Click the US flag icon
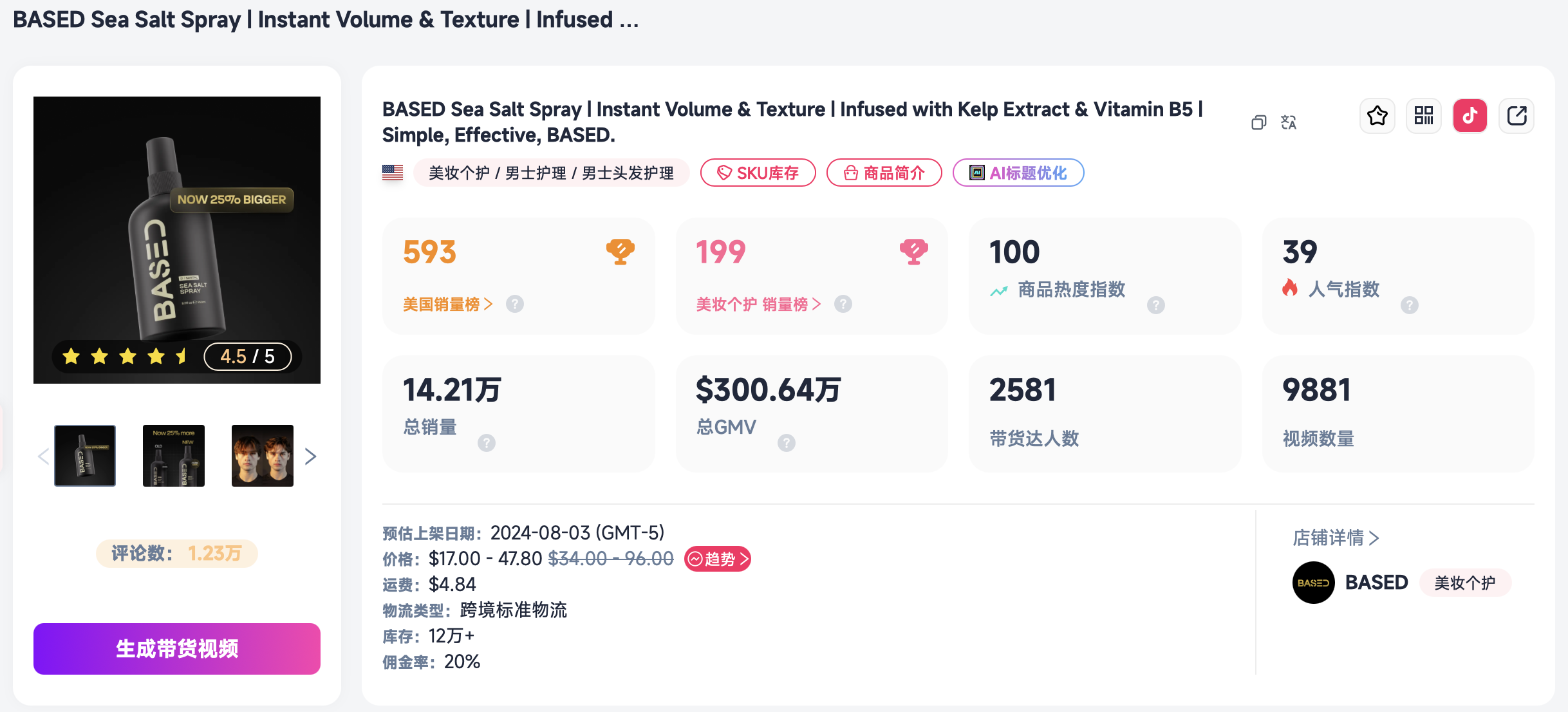Image resolution: width=1568 pixels, height=712 pixels. coord(393,173)
